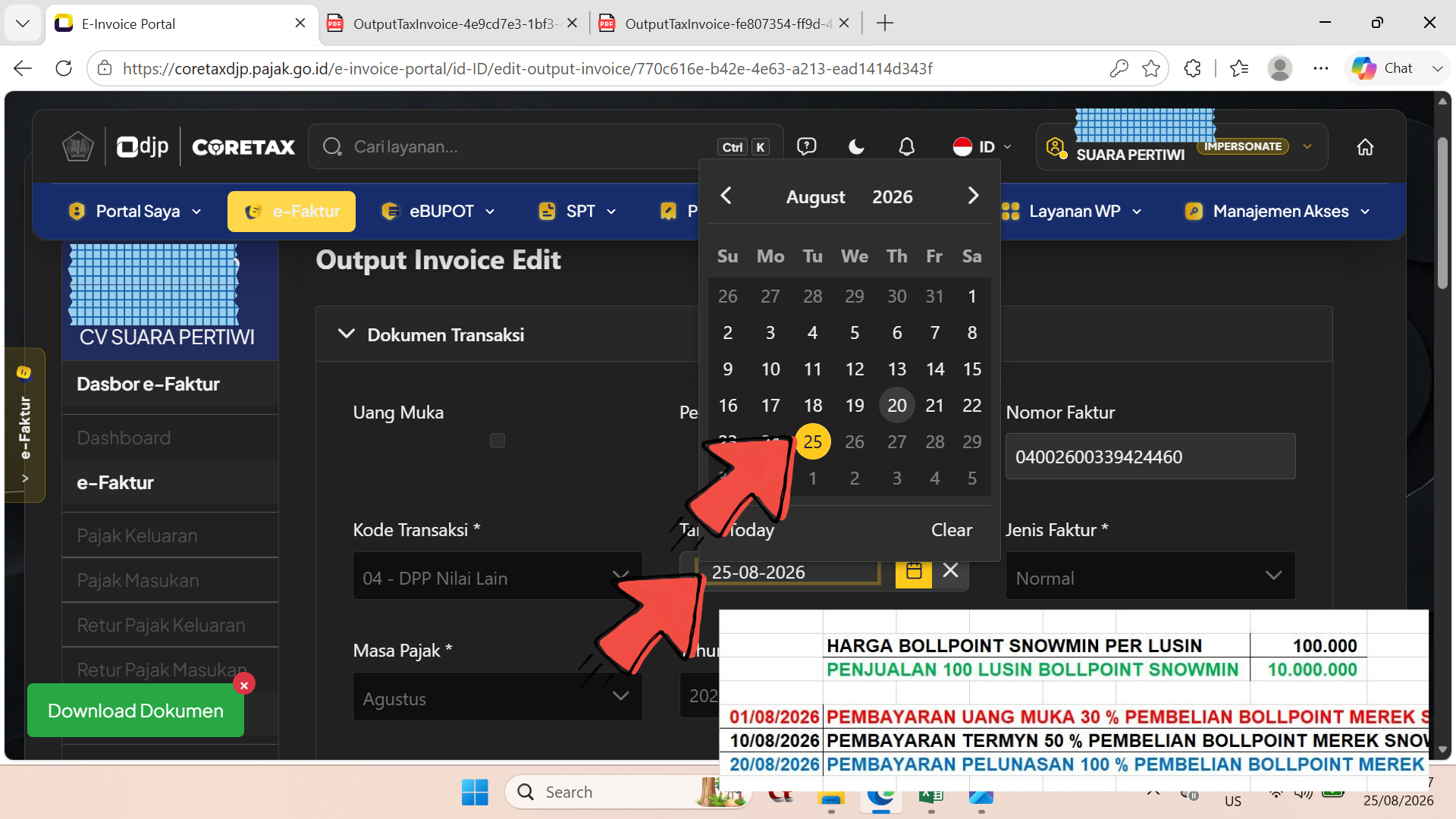Open browser settings and more menu
The width and height of the screenshot is (1456, 819).
click(1321, 68)
